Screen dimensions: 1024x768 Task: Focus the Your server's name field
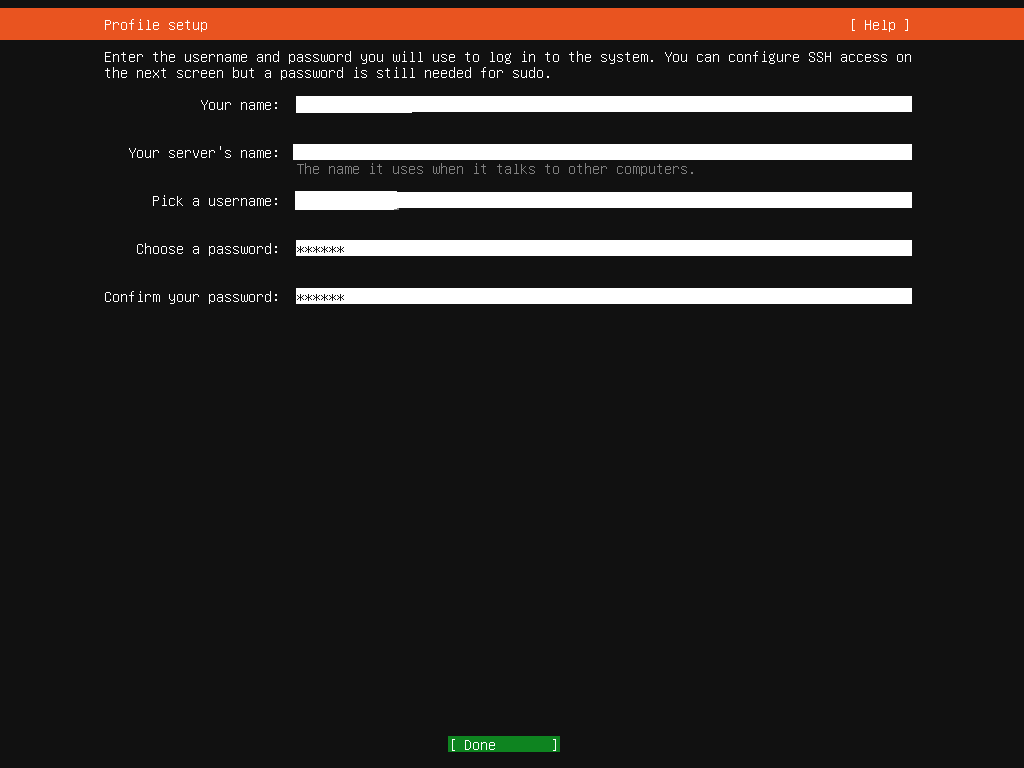coord(602,152)
